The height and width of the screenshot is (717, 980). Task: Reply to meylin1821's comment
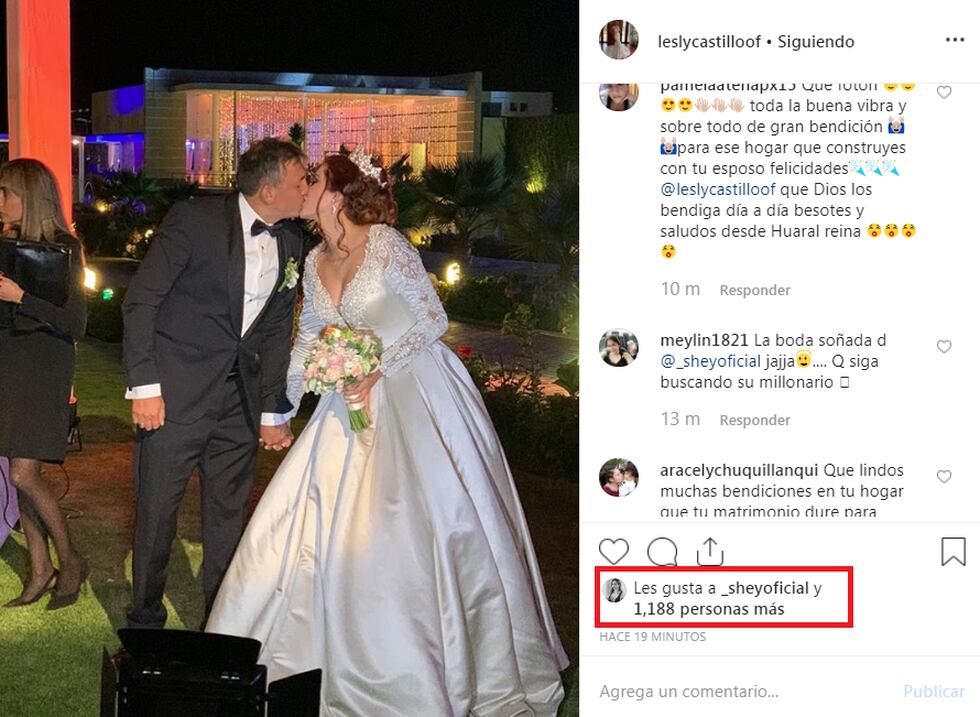755,420
